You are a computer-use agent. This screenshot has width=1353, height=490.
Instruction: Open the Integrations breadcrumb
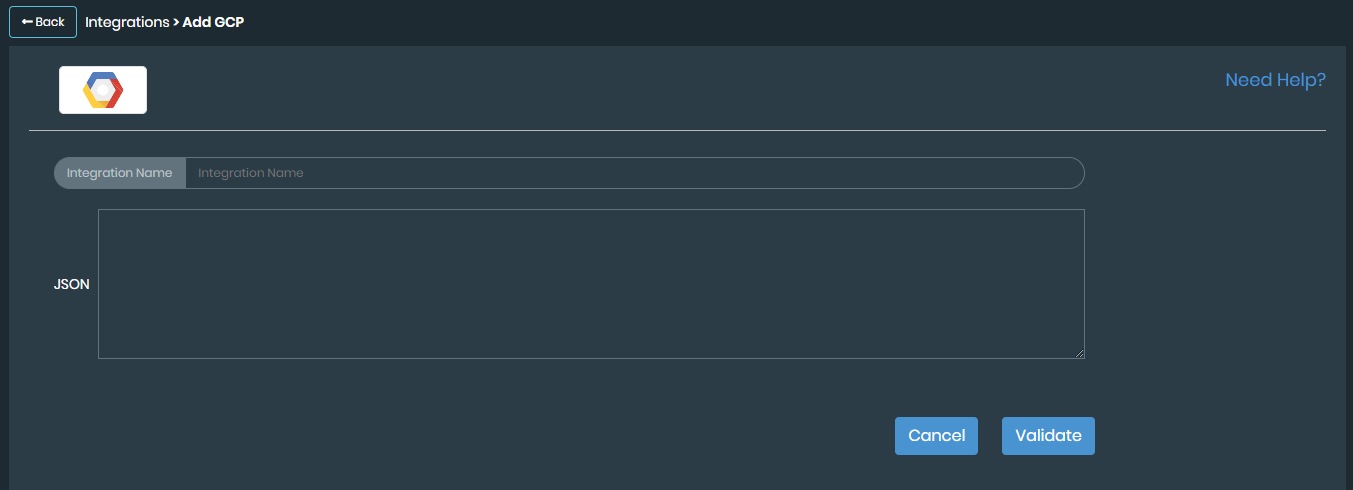click(x=127, y=22)
